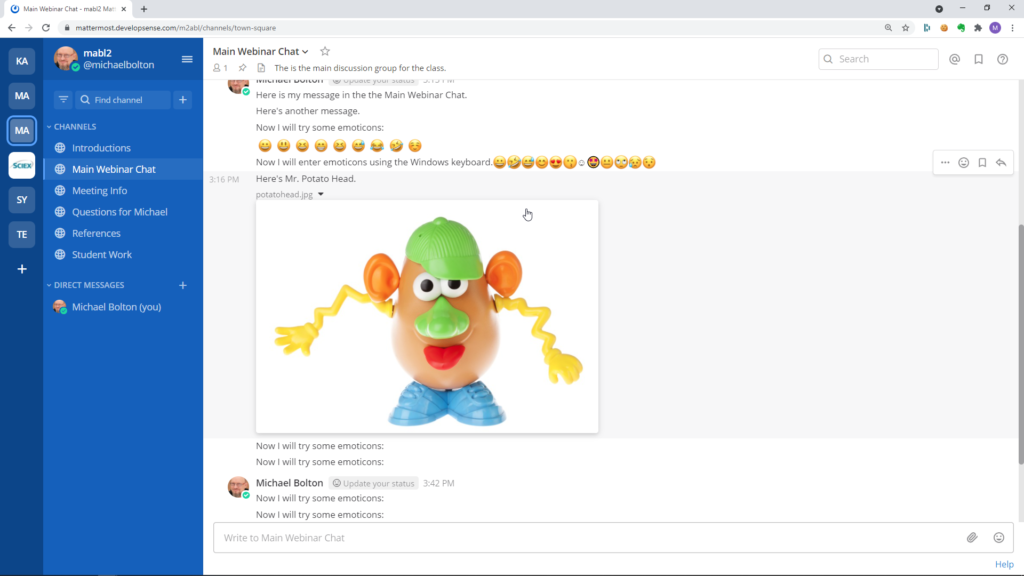Viewport: 1024px width, 576px height.
Task: Focus the Search box
Action: pyautogui.click(x=878, y=59)
